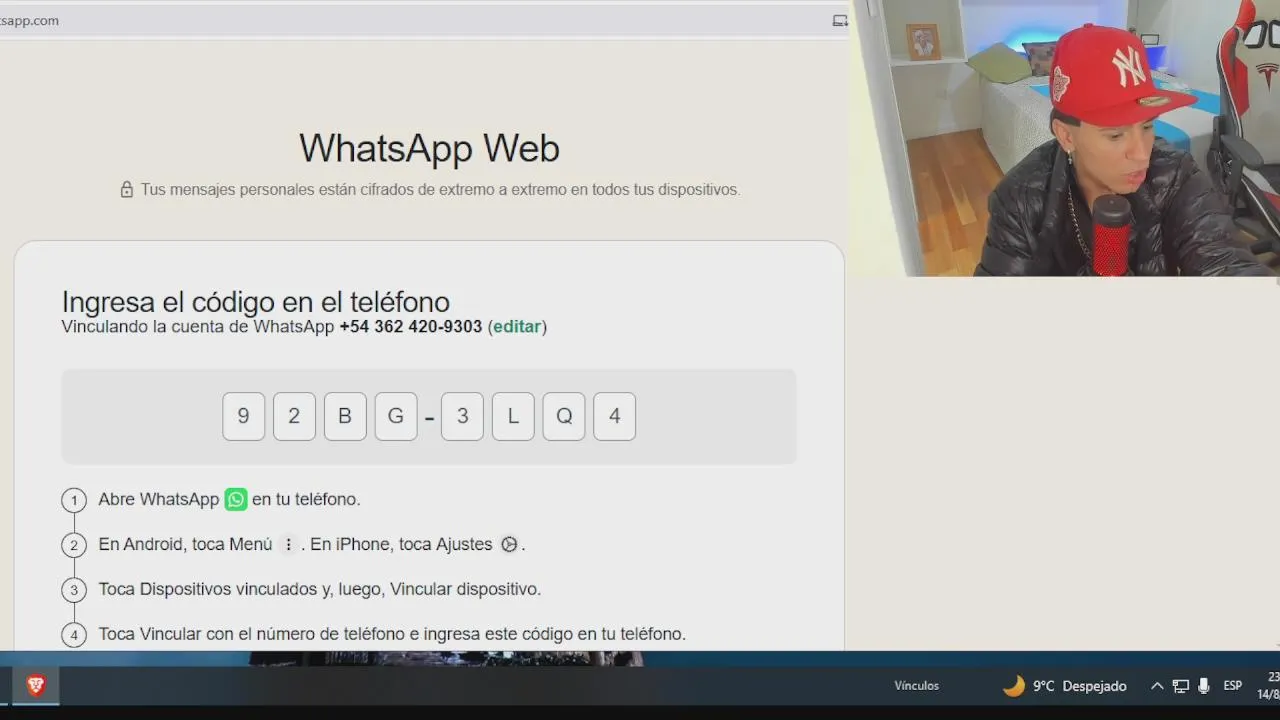Expand the hidden system tray icons chevron
Screen dimensions: 1280x720
pos(1157,686)
